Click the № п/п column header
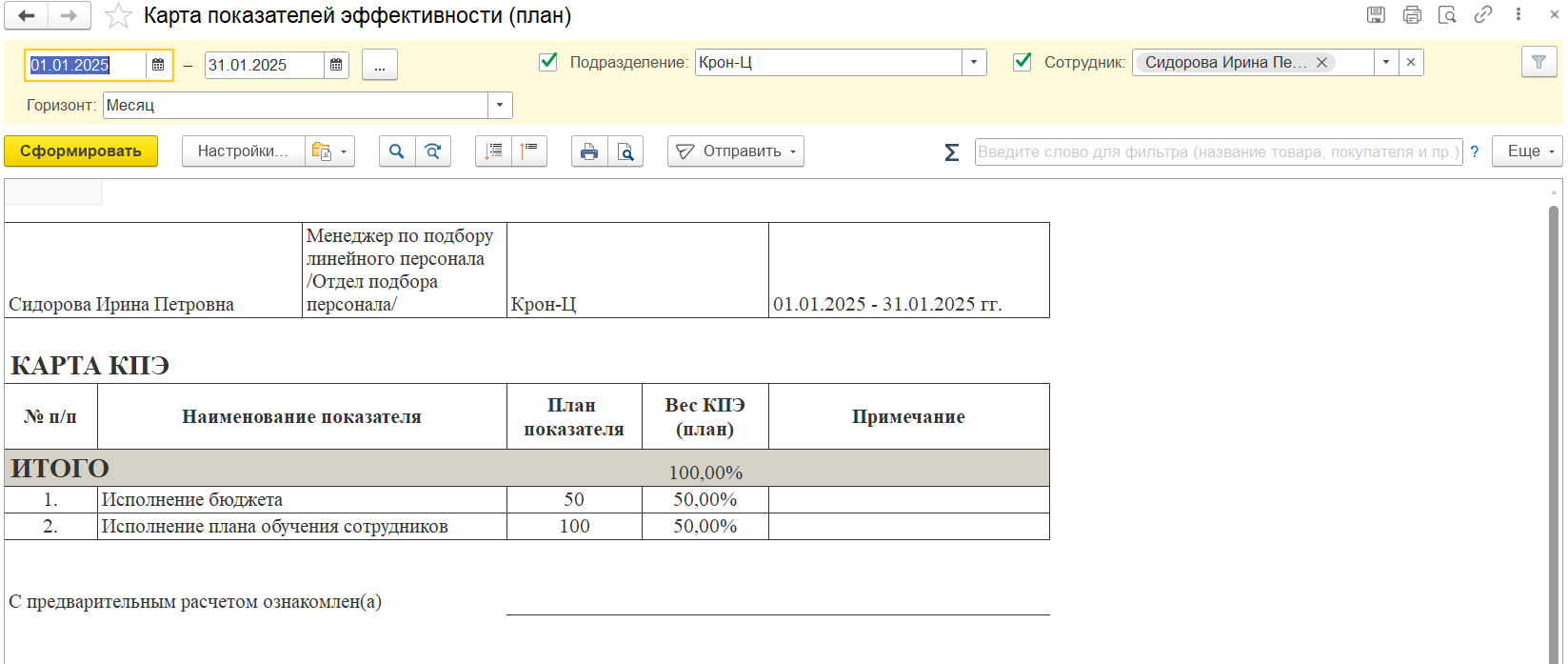 pos(50,416)
